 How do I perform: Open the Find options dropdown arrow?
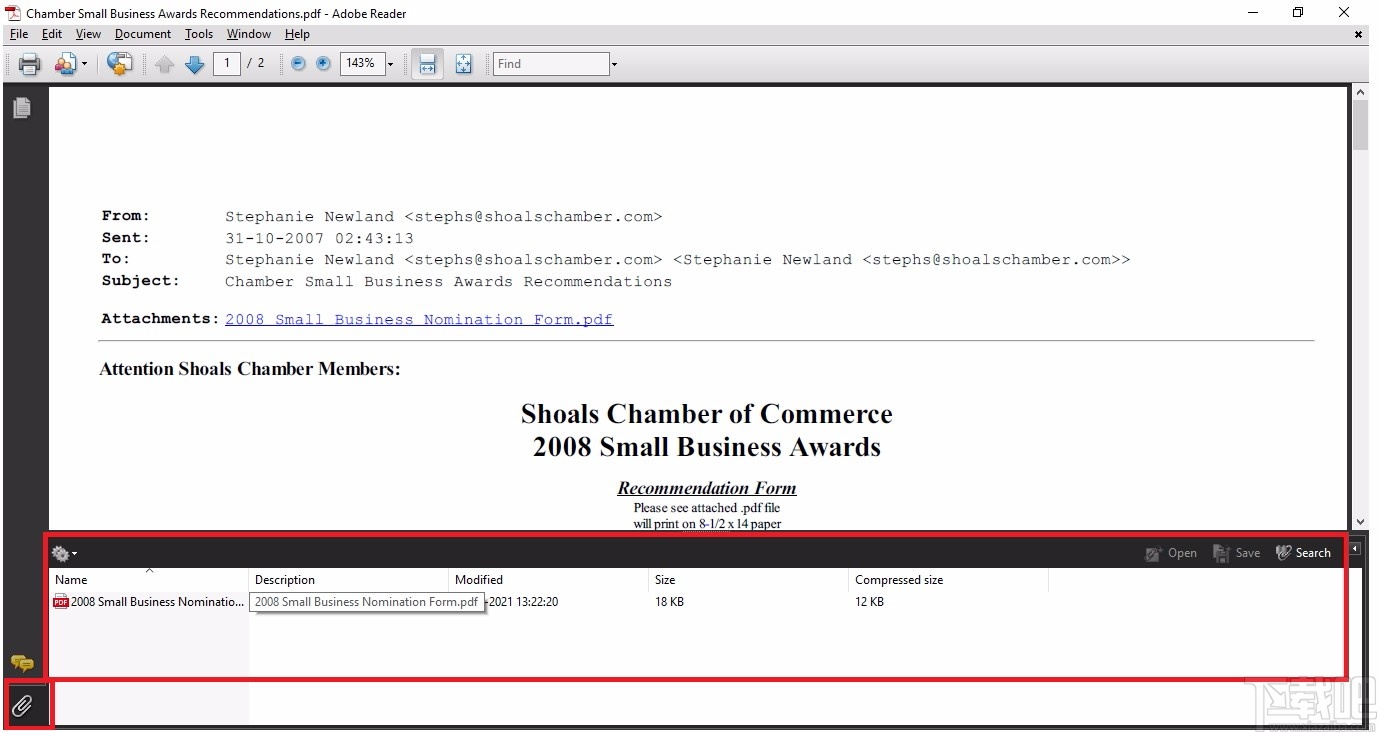click(x=614, y=64)
